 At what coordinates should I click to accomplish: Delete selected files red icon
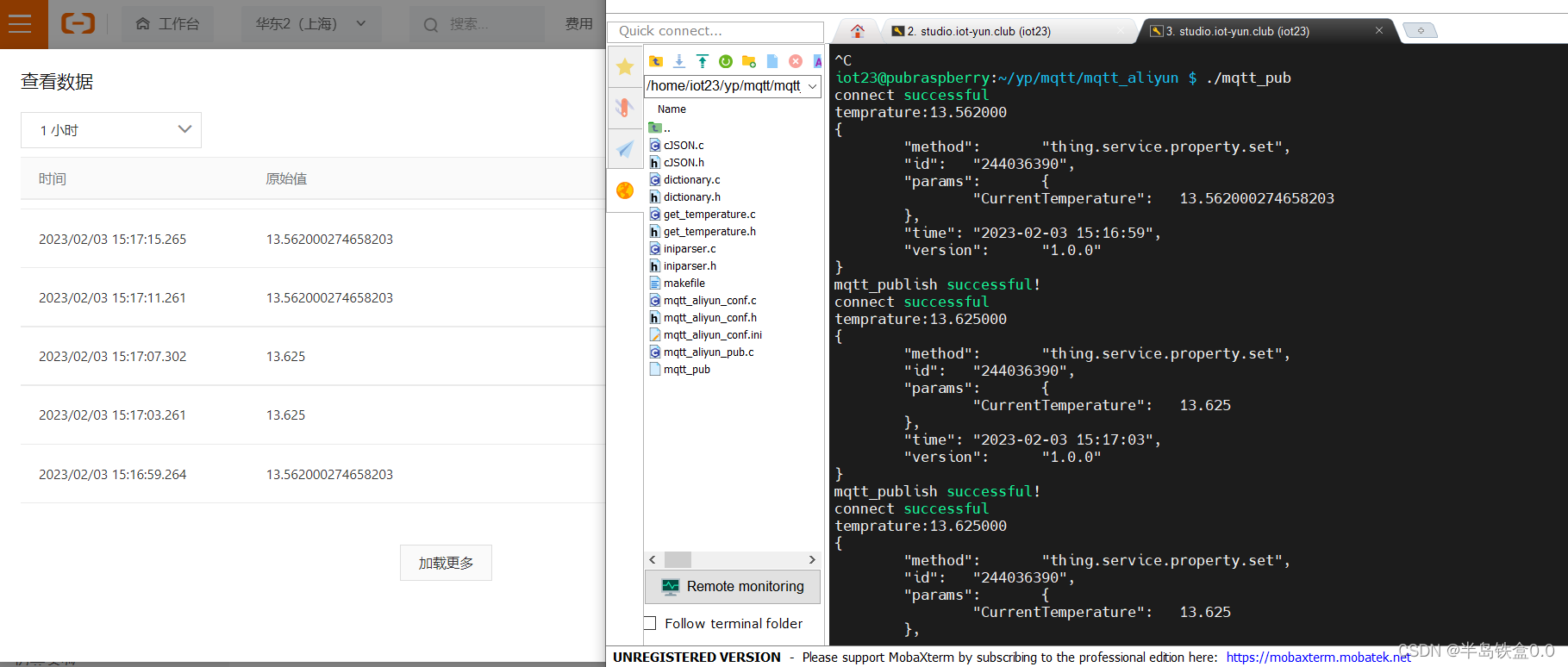[796, 61]
